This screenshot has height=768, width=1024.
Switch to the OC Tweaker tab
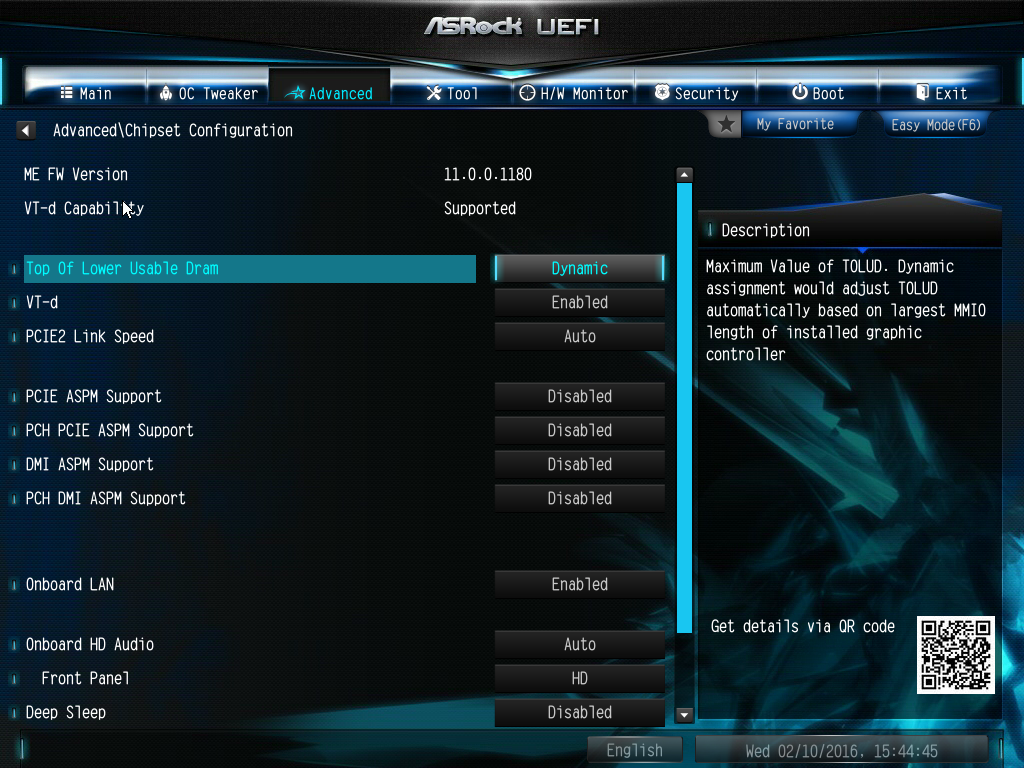(x=208, y=93)
